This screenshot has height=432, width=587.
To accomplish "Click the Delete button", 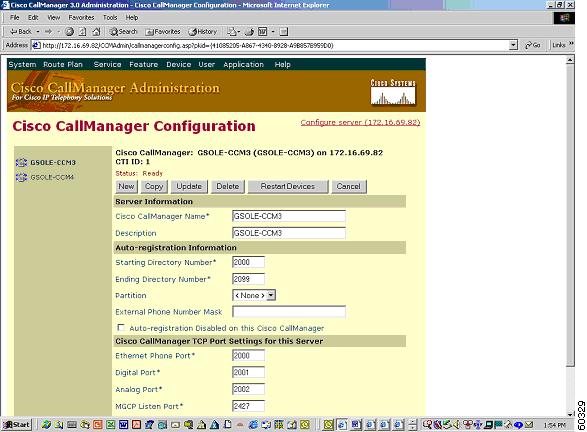I will tap(228, 186).
